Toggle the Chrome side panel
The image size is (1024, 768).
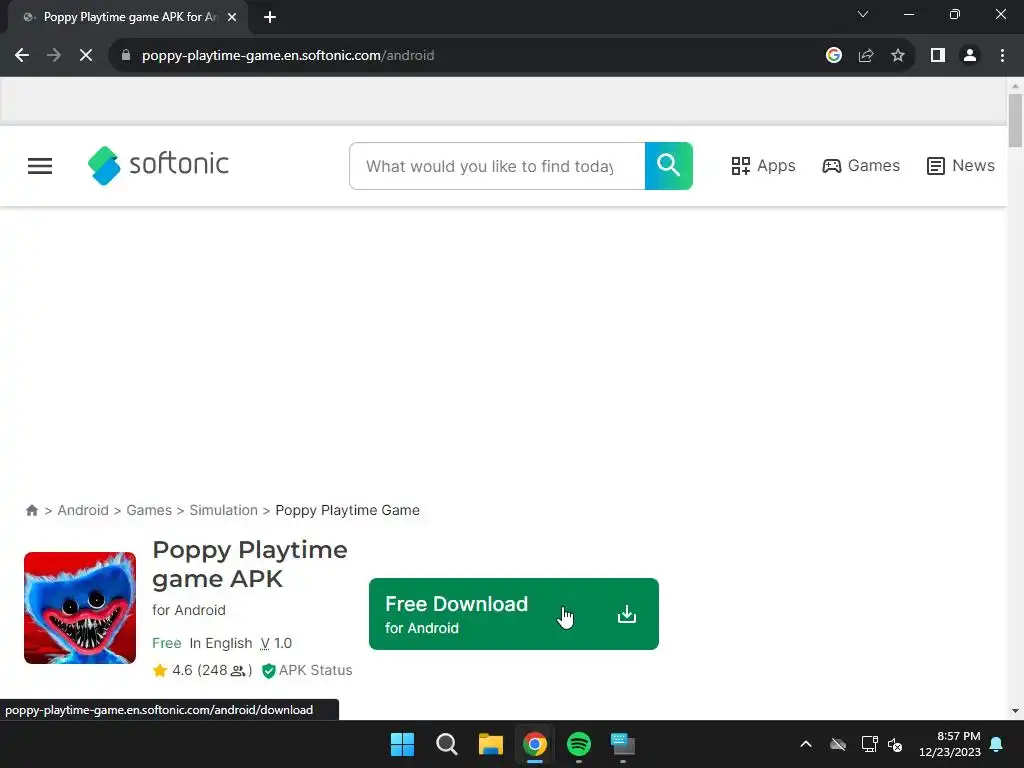click(x=938, y=56)
